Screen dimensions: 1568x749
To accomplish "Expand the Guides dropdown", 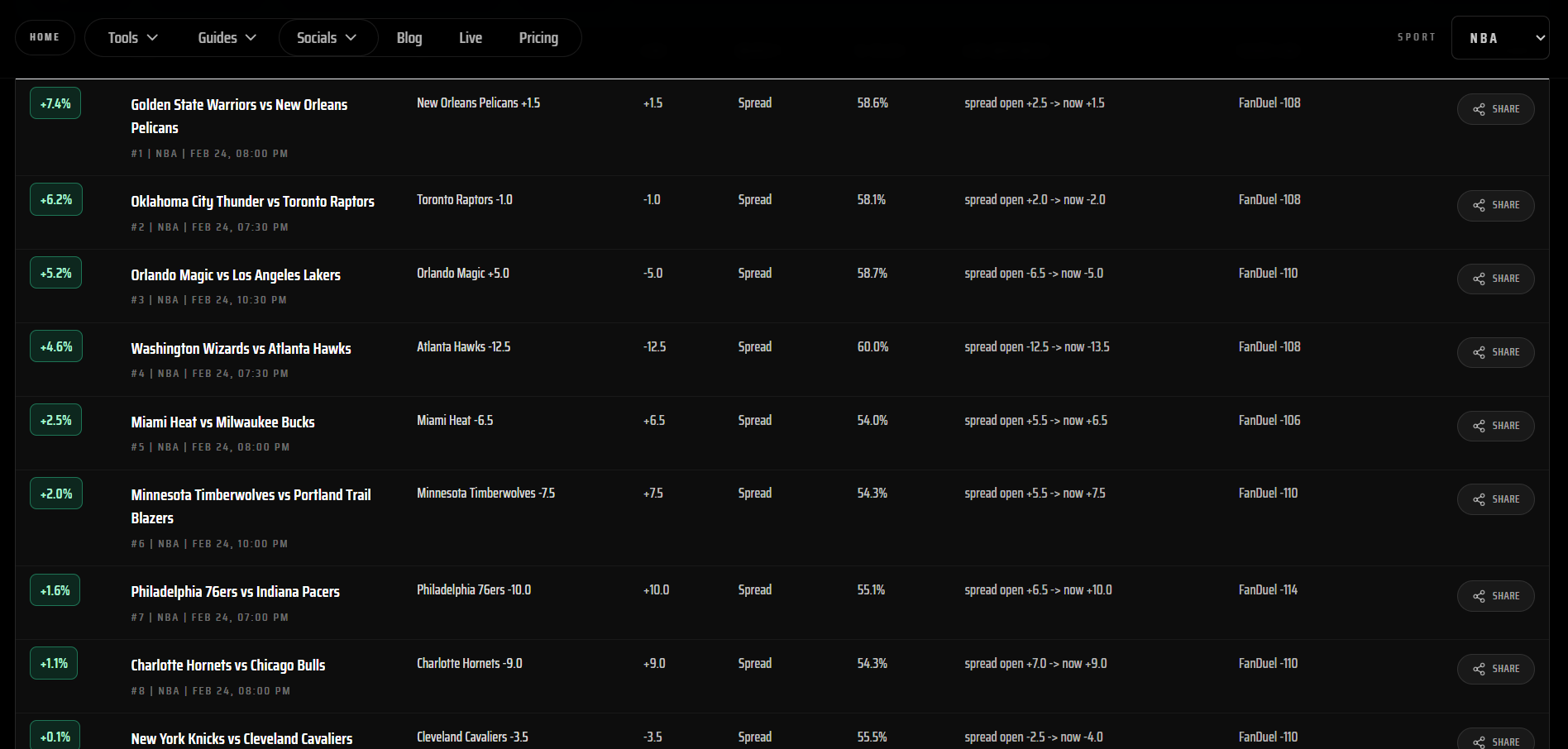I will 226,37.
